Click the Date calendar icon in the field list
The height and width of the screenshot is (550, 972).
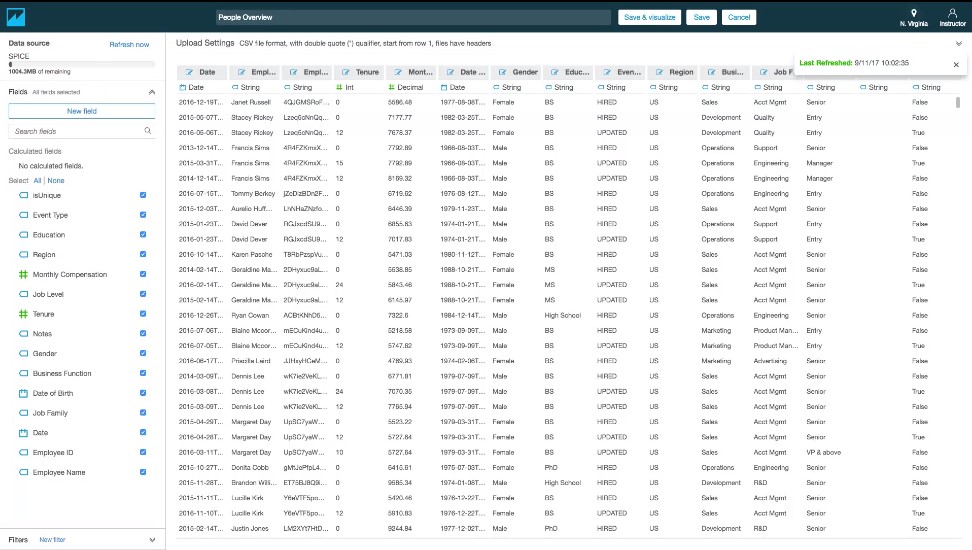point(24,433)
